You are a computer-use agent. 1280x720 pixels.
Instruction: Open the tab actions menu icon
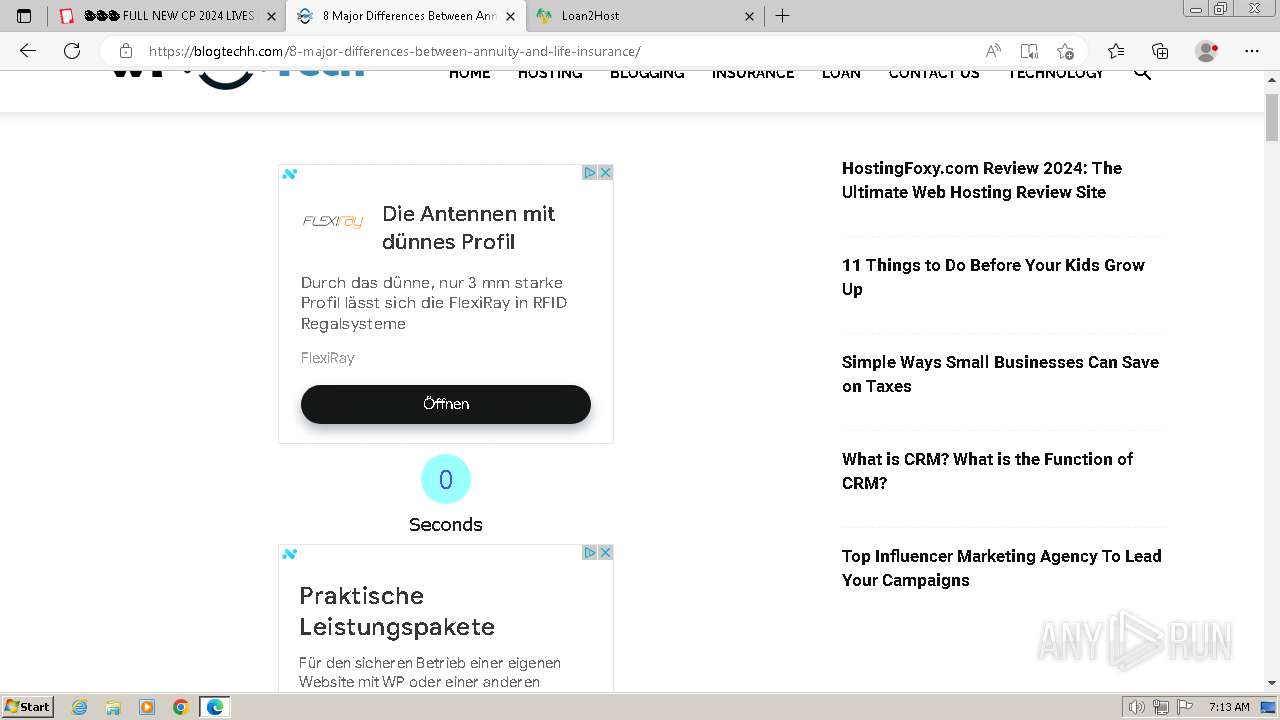(x=24, y=16)
